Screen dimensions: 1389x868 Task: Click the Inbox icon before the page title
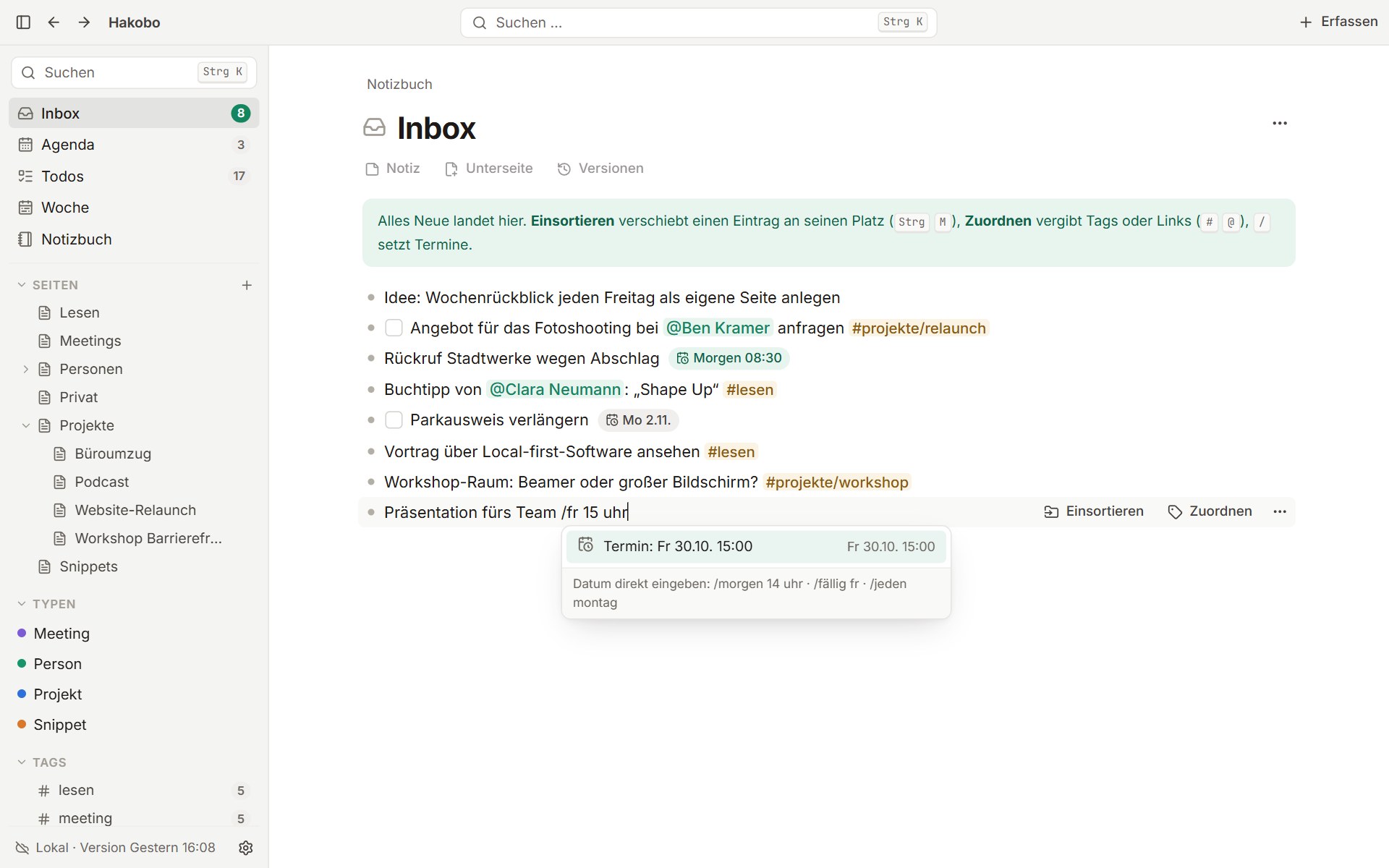tap(374, 128)
